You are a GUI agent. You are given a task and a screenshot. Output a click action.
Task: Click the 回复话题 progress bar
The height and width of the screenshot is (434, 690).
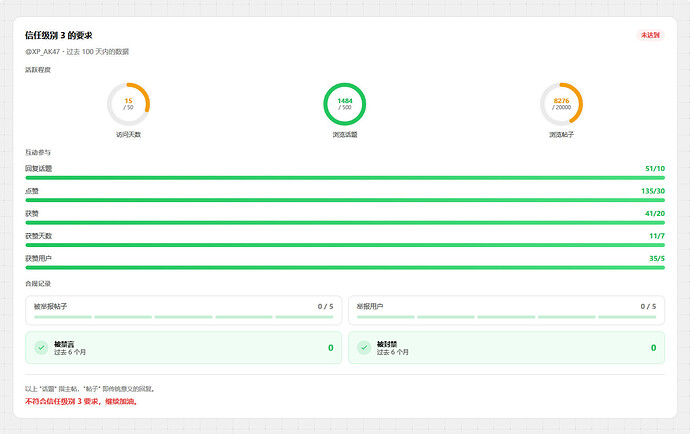(x=345, y=178)
